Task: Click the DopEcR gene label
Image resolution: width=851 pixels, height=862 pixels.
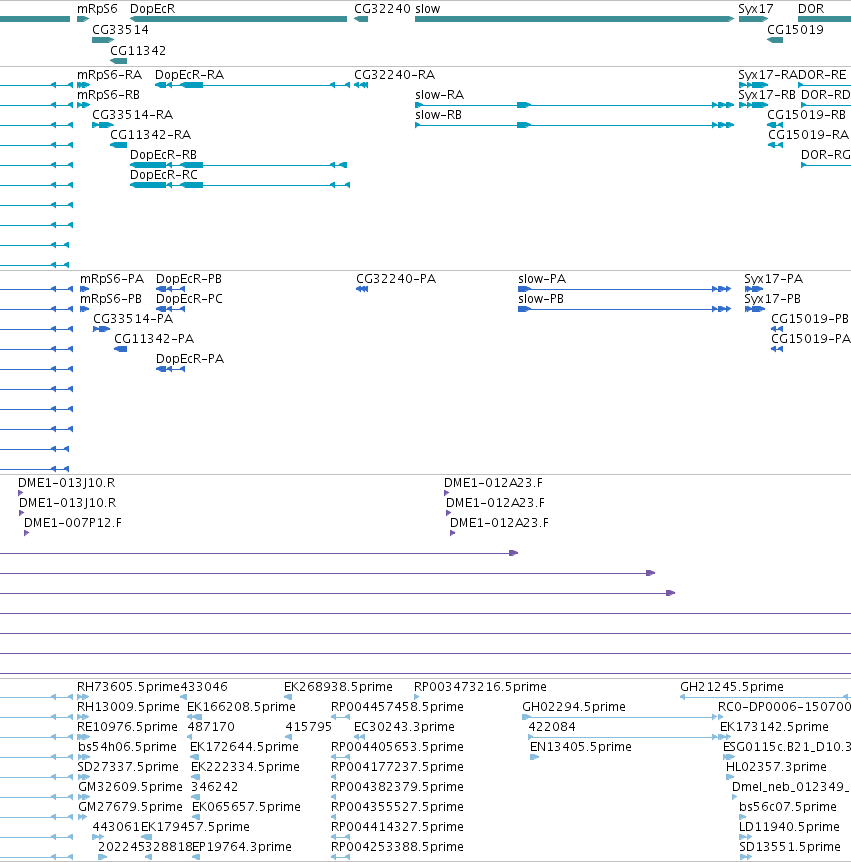Action: click(152, 9)
